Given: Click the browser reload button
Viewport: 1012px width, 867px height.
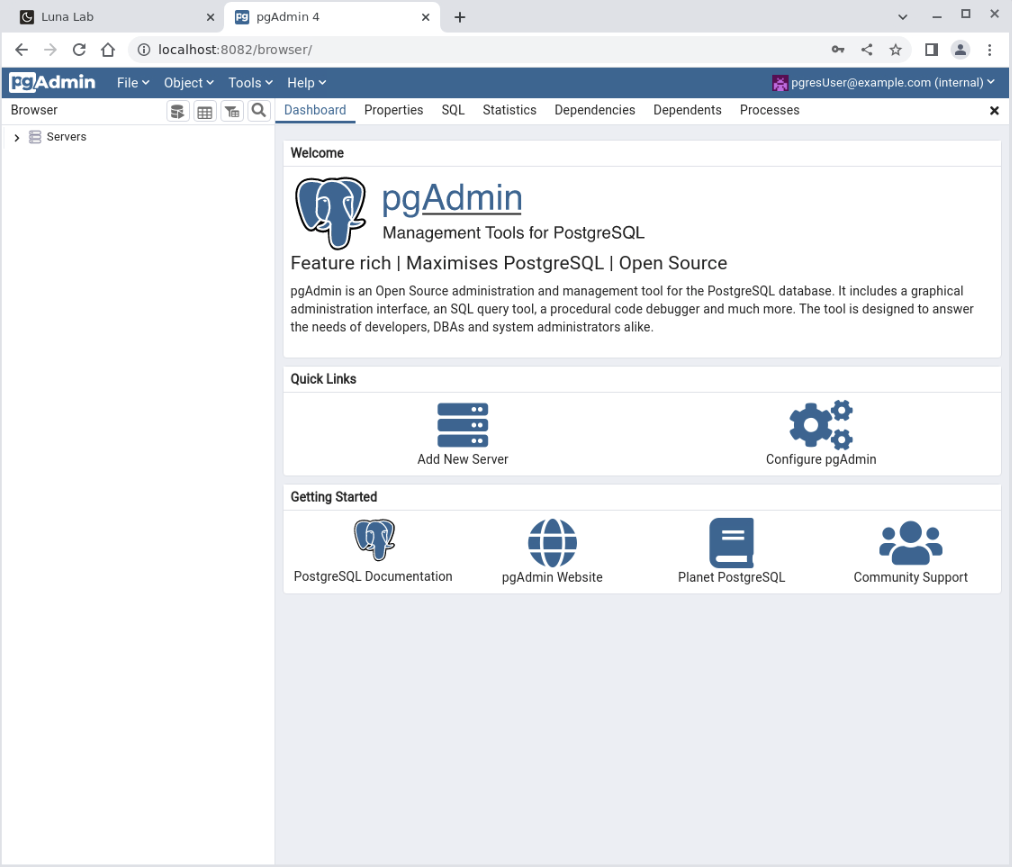Looking at the screenshot, I should coord(79,50).
